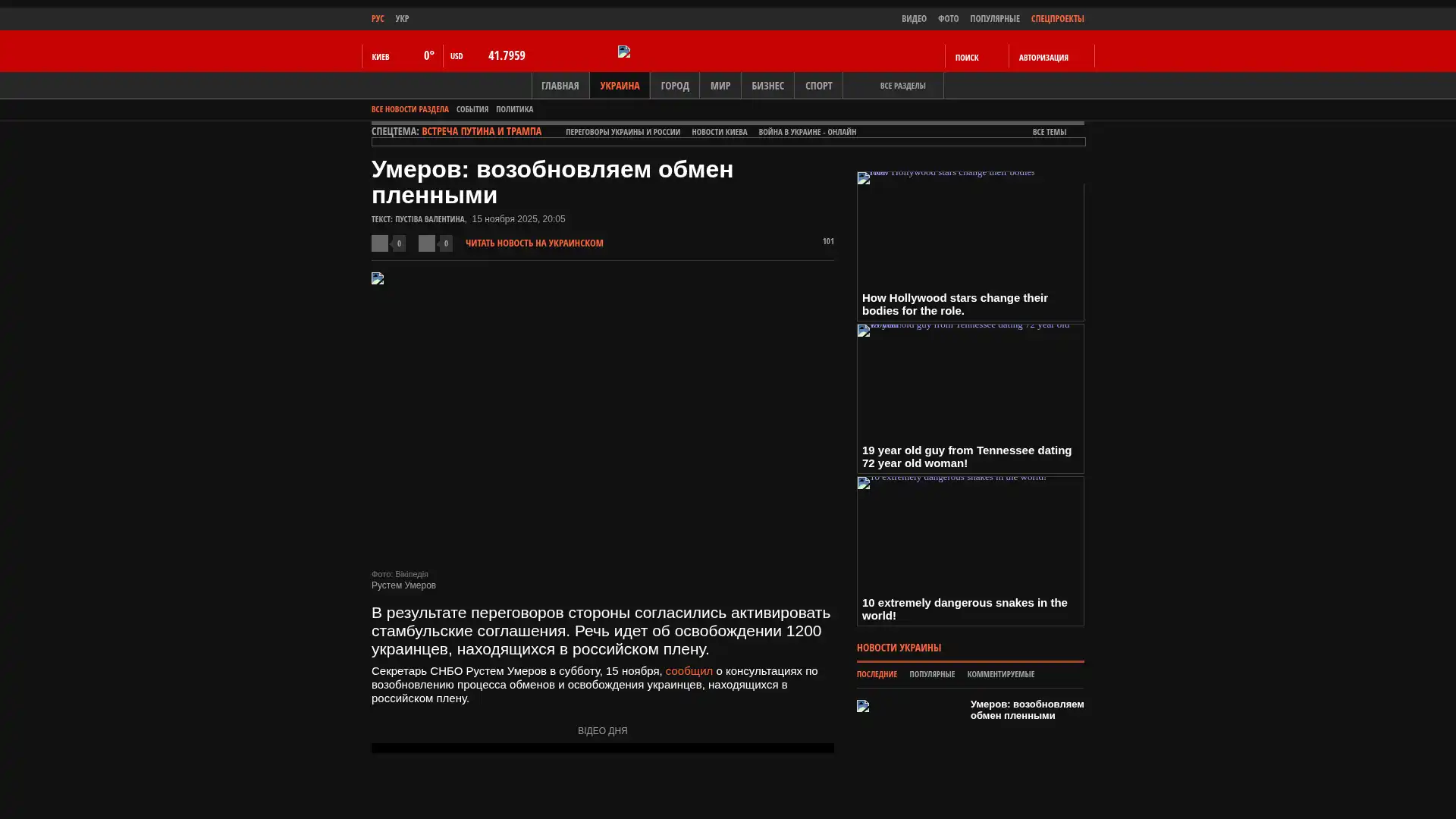Open the МИР navigation section
This screenshot has height=819, width=1456.
pyautogui.click(x=720, y=86)
